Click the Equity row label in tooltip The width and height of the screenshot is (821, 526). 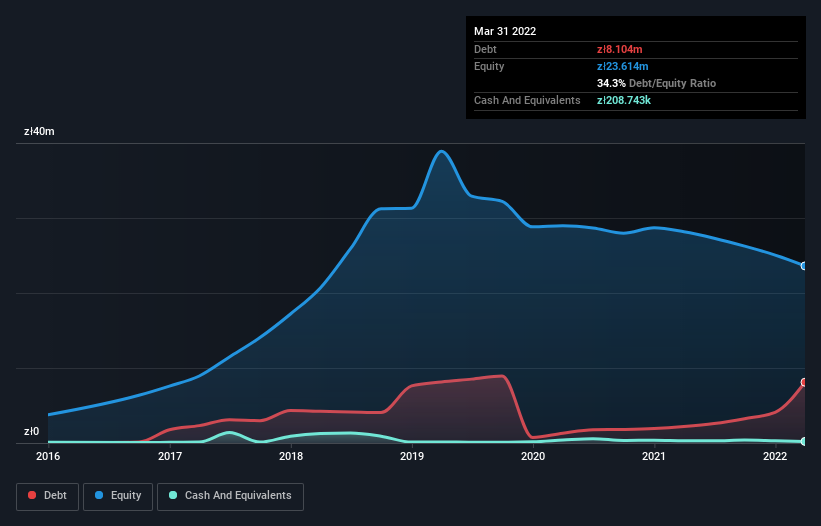(489, 66)
